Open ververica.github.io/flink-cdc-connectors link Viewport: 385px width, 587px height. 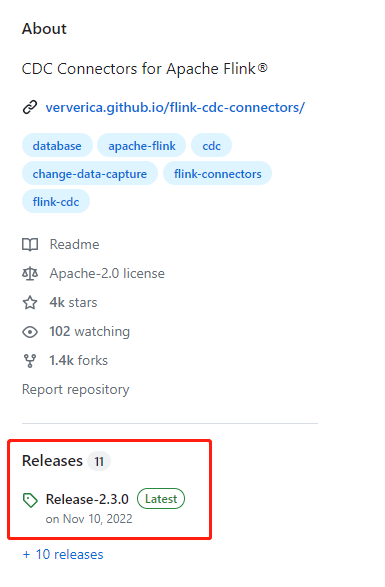(x=175, y=107)
